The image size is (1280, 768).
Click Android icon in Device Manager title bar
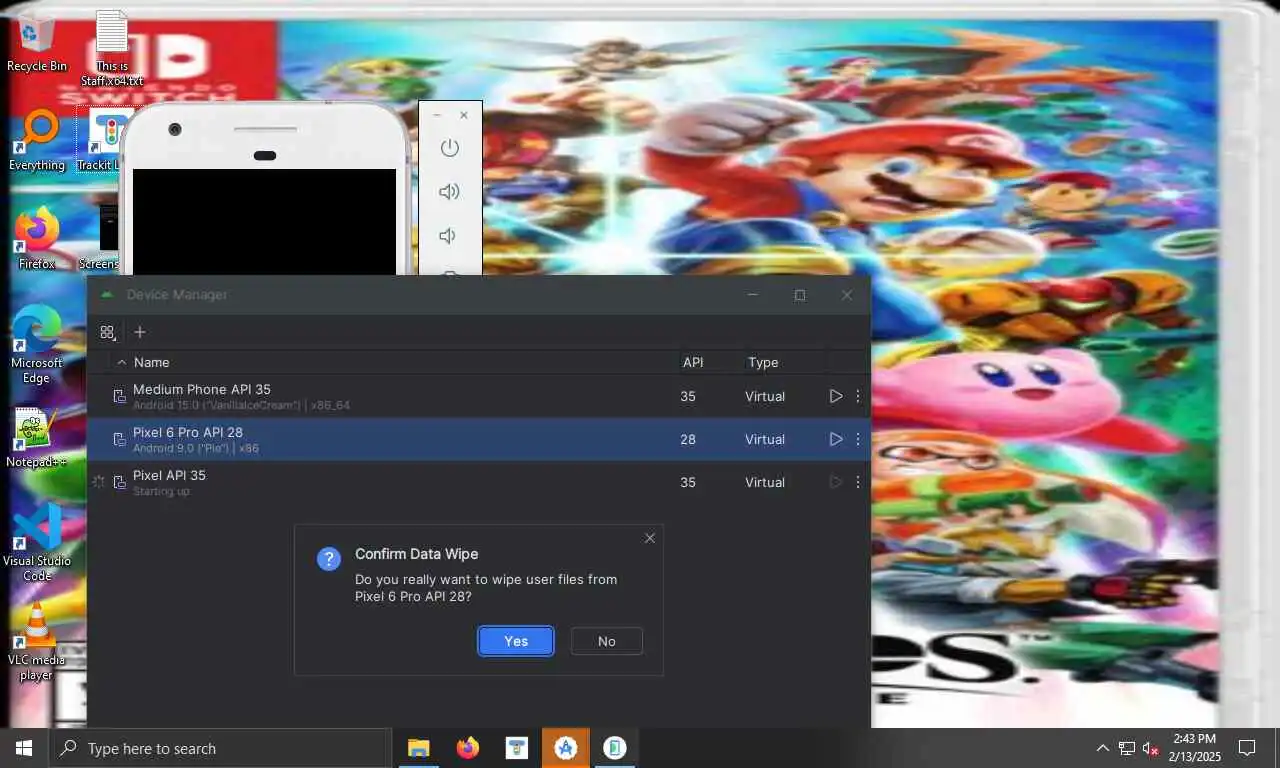pos(107,295)
